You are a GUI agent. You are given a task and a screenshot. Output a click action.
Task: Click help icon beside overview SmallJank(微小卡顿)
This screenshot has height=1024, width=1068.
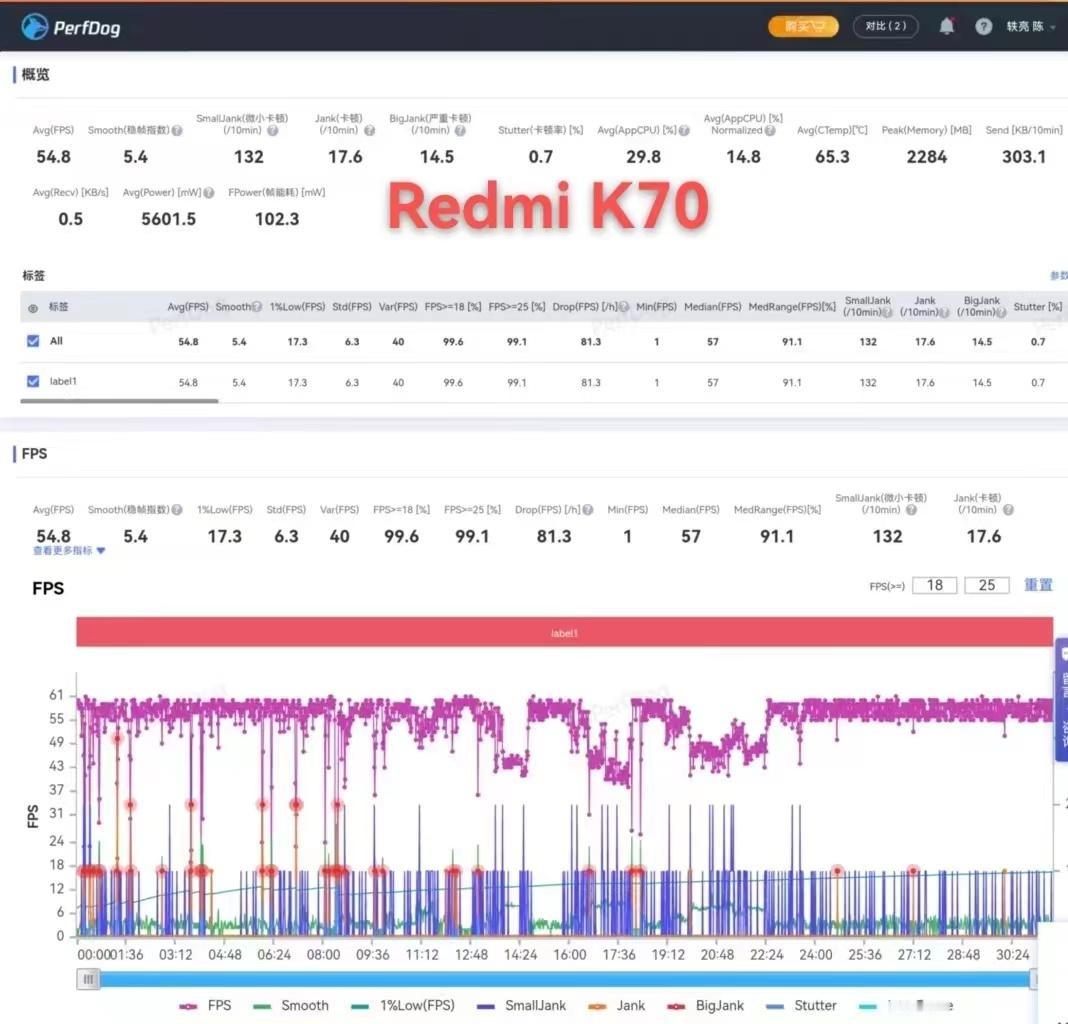click(272, 130)
